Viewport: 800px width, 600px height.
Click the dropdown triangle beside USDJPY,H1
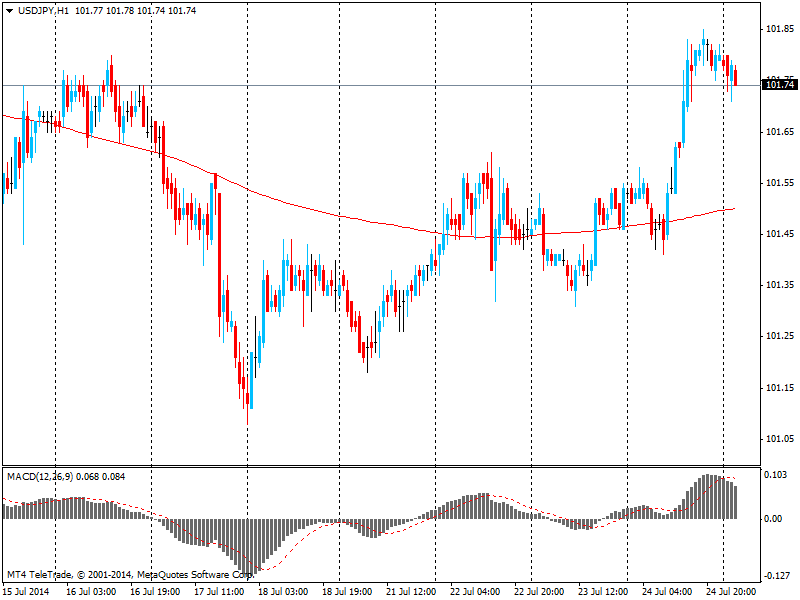[8, 9]
